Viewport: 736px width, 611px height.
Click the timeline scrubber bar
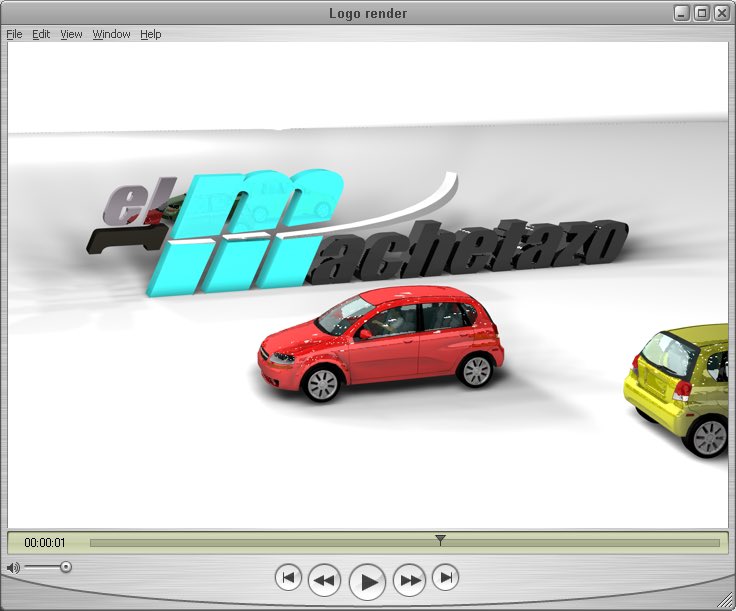(405, 543)
